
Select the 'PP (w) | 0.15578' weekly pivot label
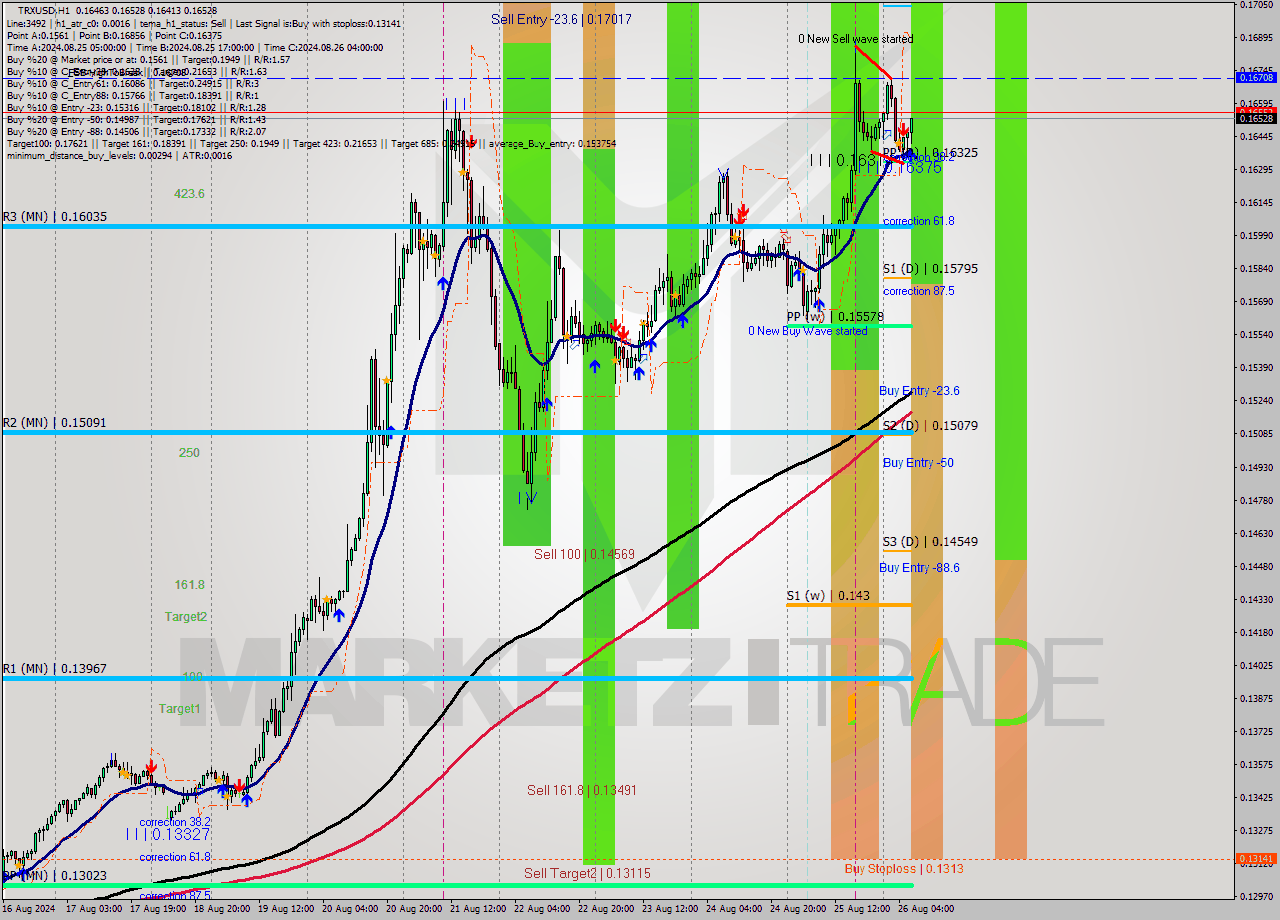click(835, 316)
